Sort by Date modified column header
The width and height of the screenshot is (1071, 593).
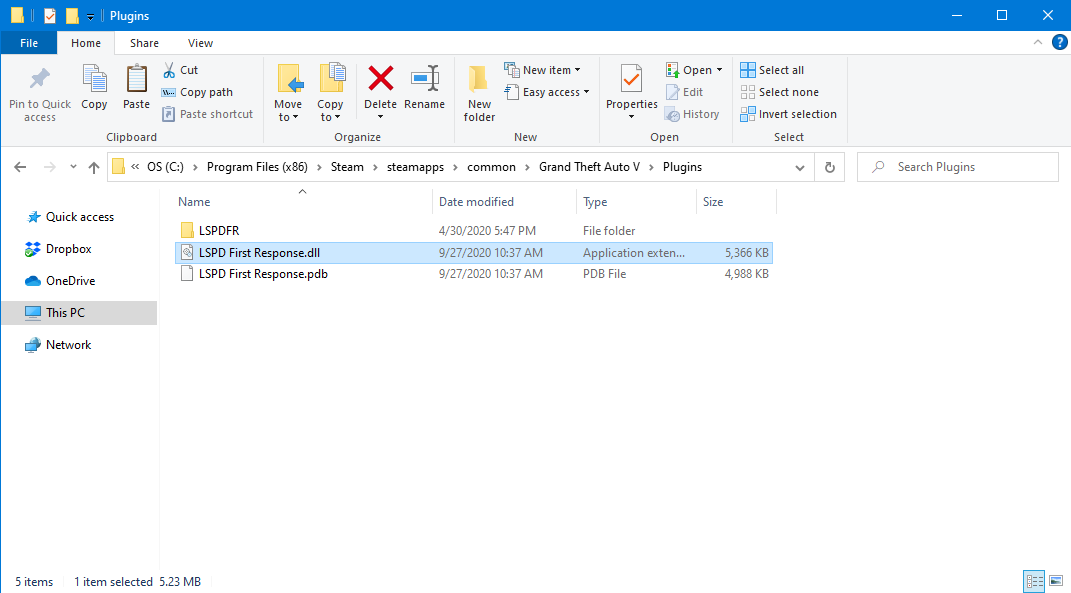tap(505, 202)
